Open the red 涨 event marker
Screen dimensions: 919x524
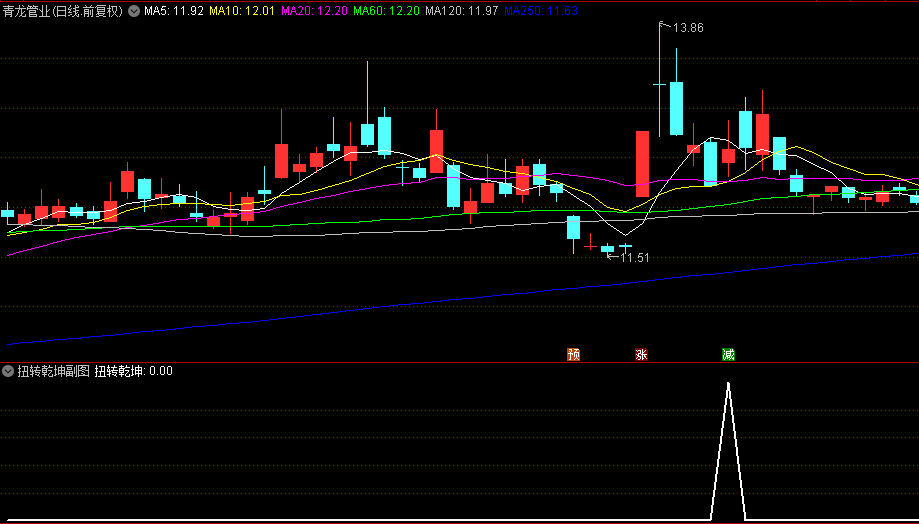(x=641, y=354)
